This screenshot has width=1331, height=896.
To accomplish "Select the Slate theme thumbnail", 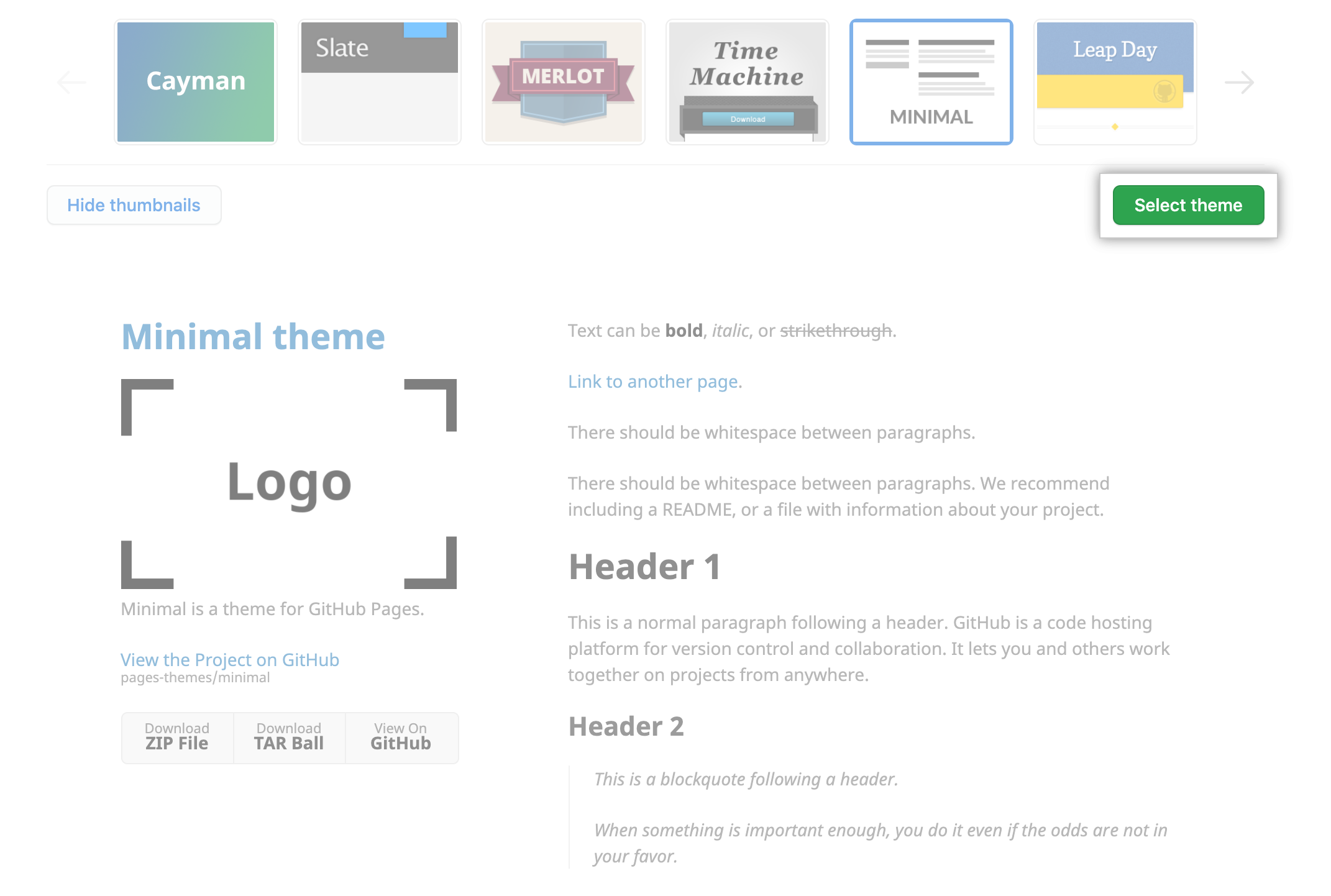I will [378, 81].
